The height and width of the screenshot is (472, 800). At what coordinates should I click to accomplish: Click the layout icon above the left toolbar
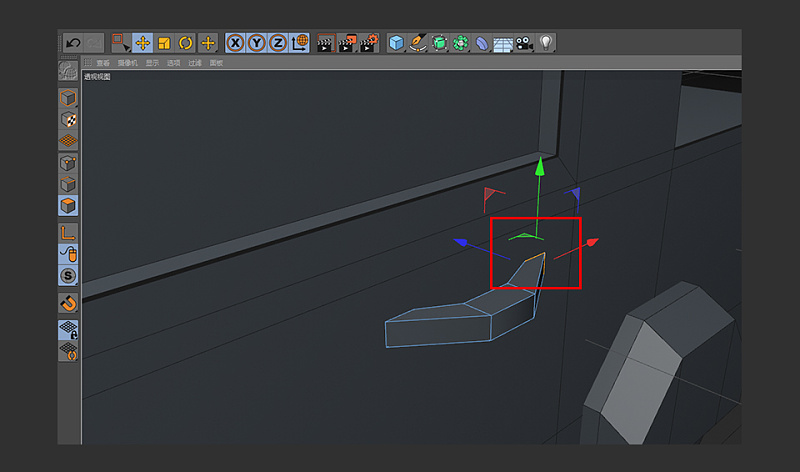(x=68, y=71)
